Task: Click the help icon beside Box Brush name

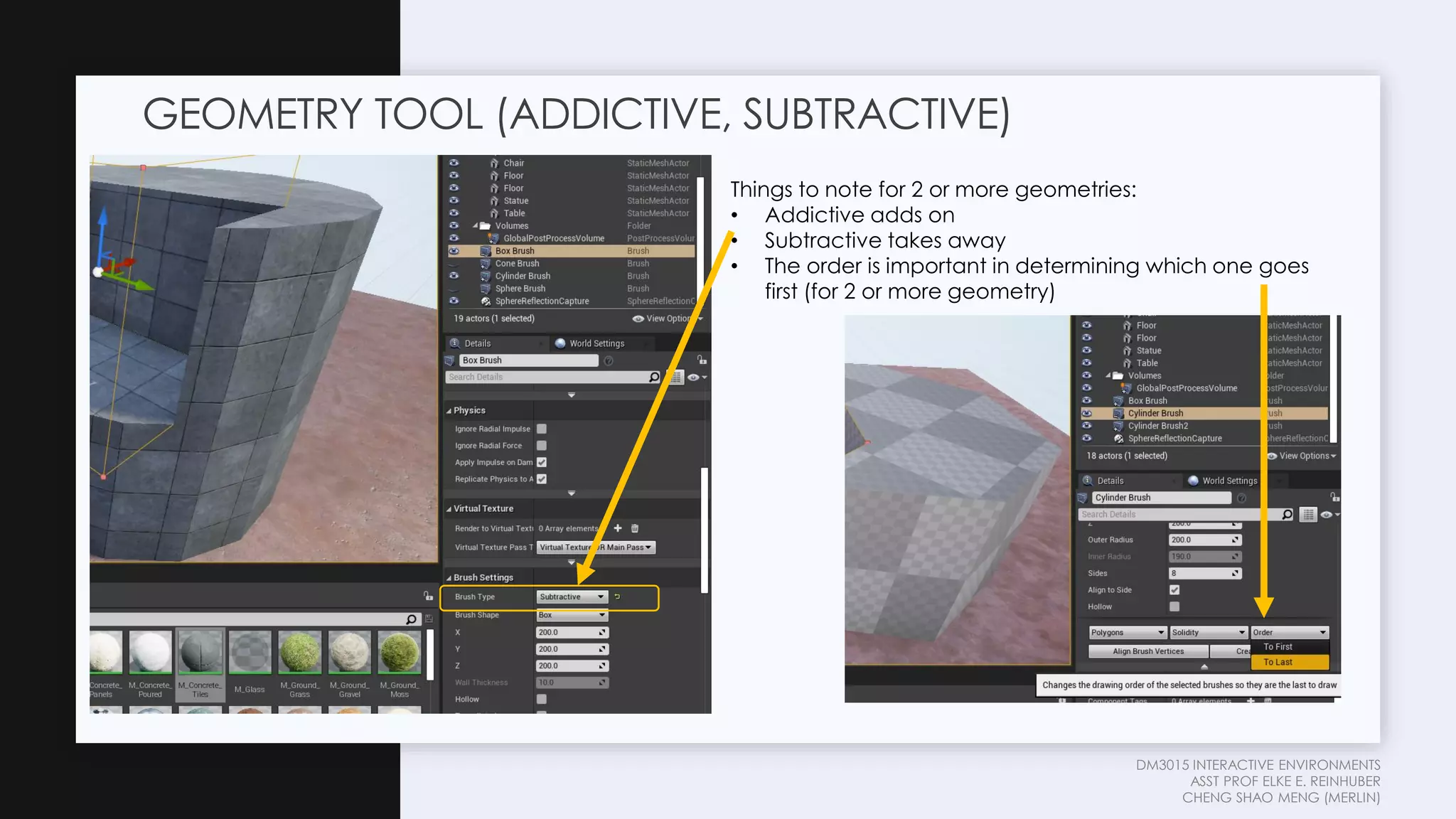Action: point(609,360)
